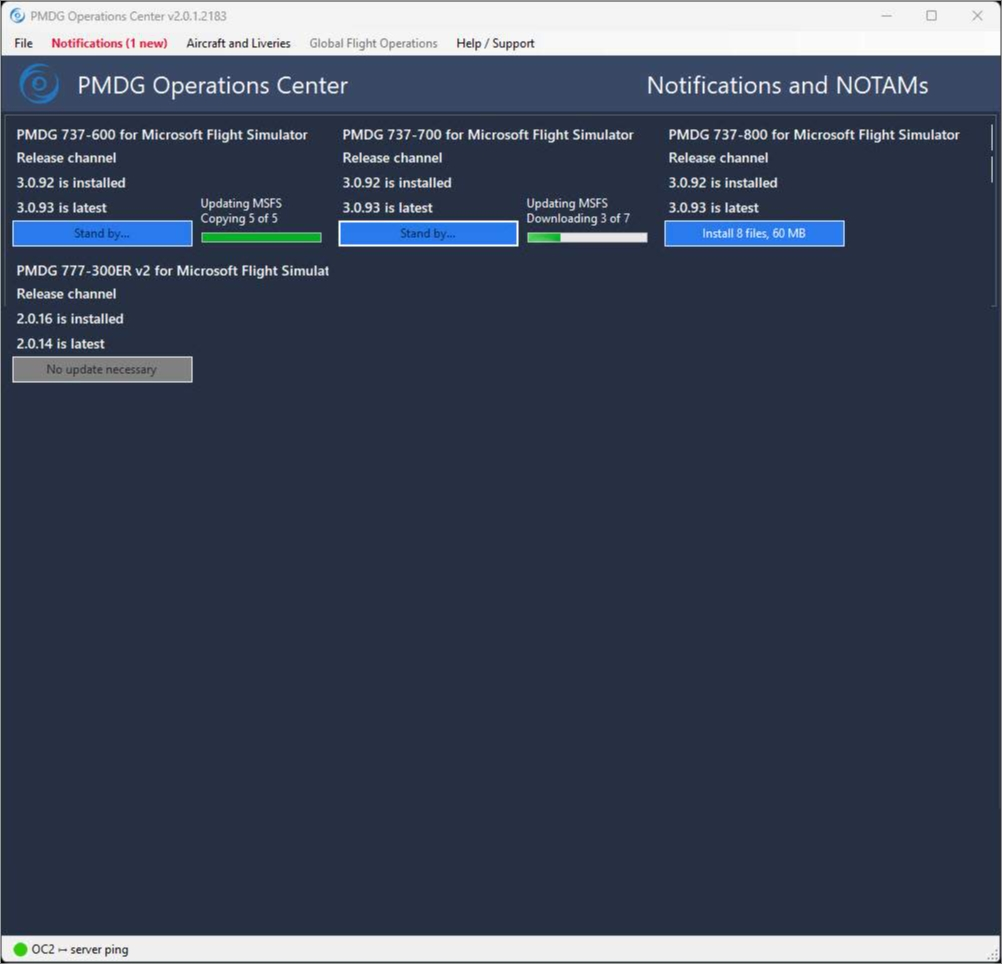Click the 737-700 downloading progress bar
The image size is (1002, 964).
587,238
